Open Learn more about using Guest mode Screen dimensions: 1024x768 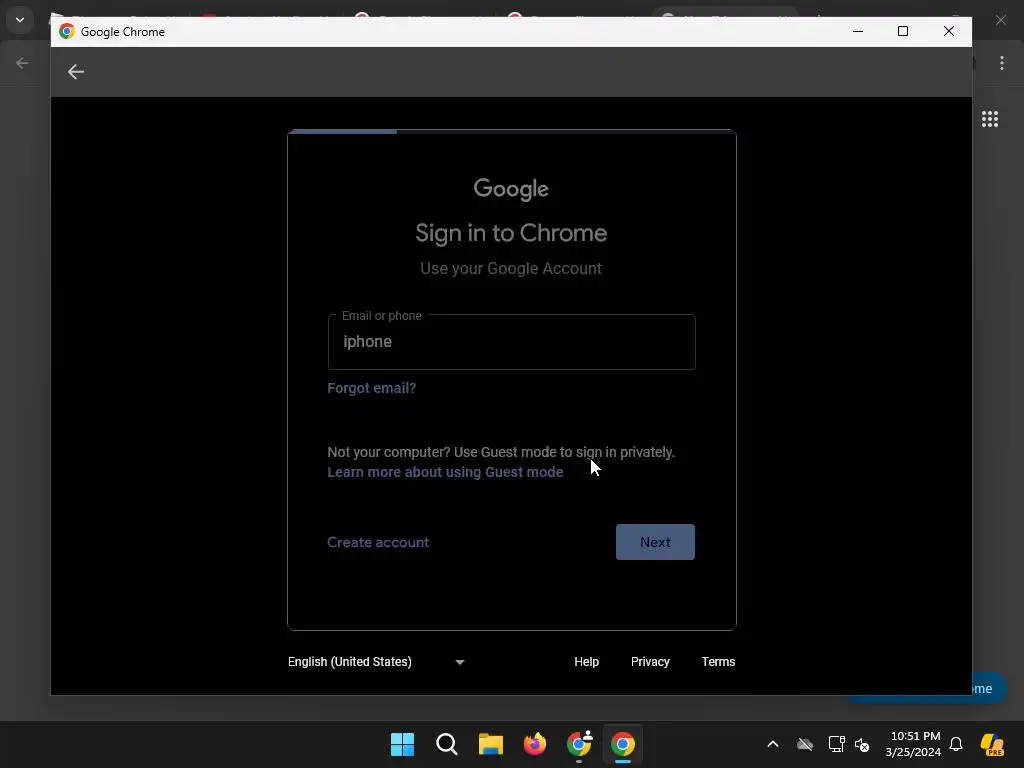pyautogui.click(x=445, y=472)
